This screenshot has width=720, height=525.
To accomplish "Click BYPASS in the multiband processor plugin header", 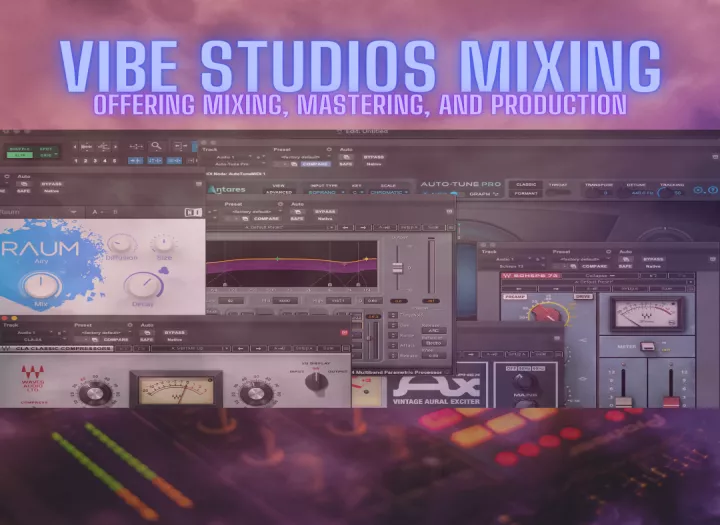I will [325, 212].
